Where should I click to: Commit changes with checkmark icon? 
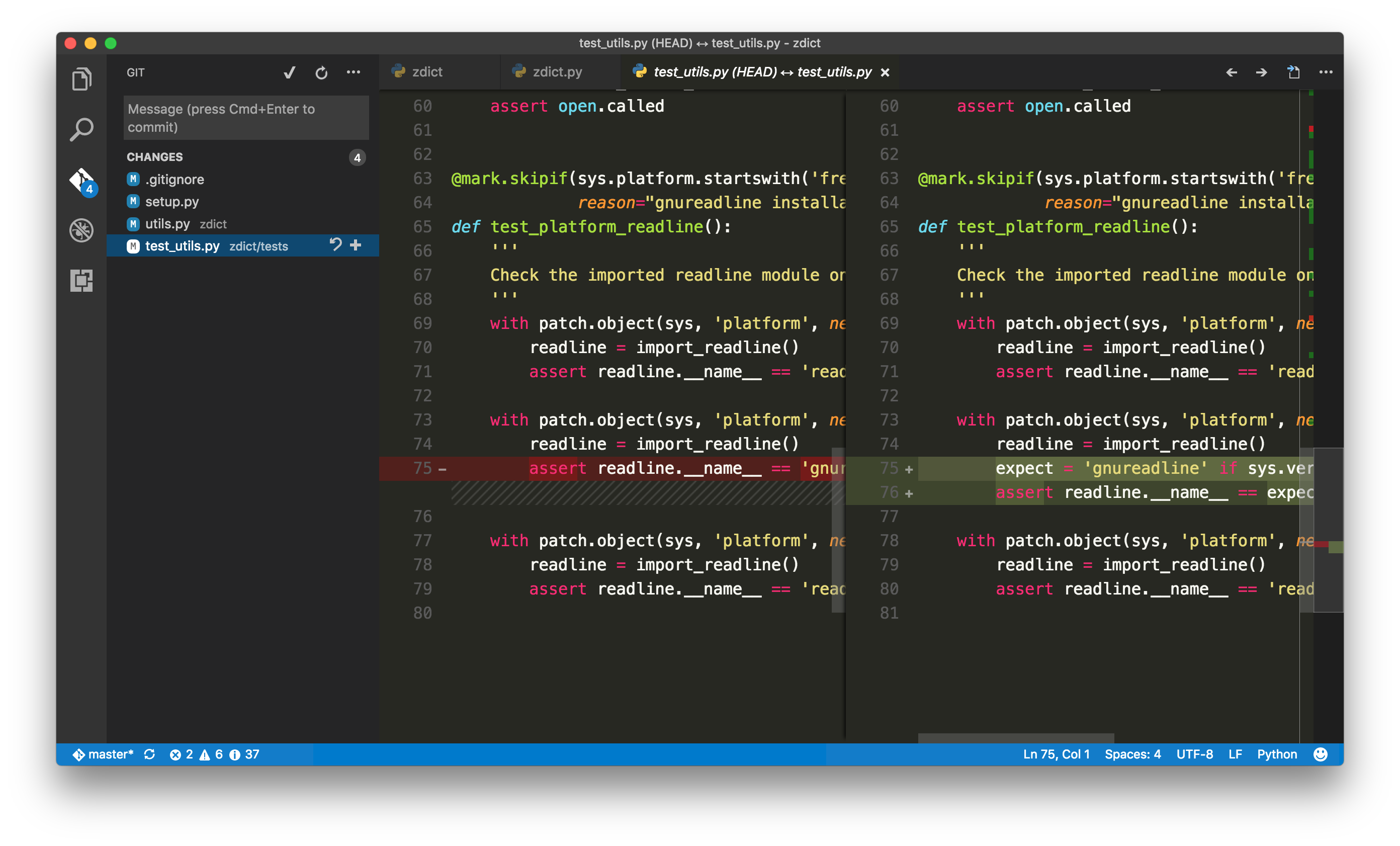[x=289, y=73]
